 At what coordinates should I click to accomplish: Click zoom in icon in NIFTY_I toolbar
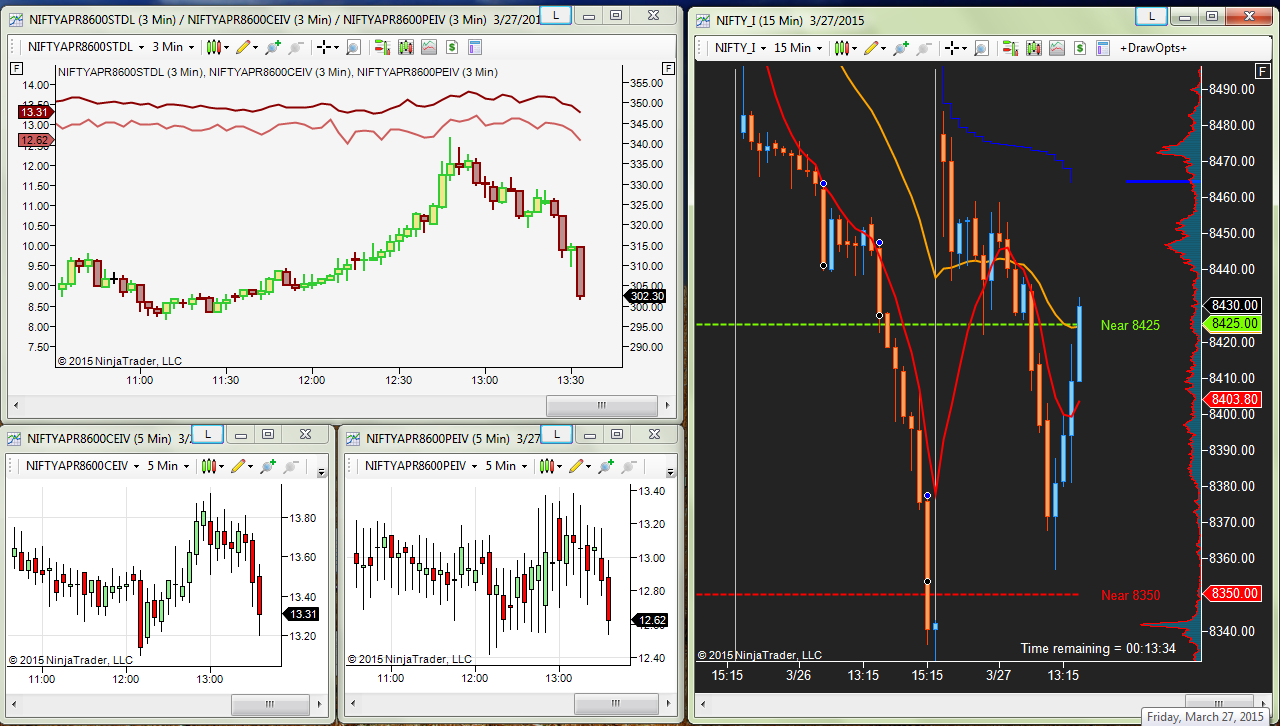pyautogui.click(x=899, y=48)
